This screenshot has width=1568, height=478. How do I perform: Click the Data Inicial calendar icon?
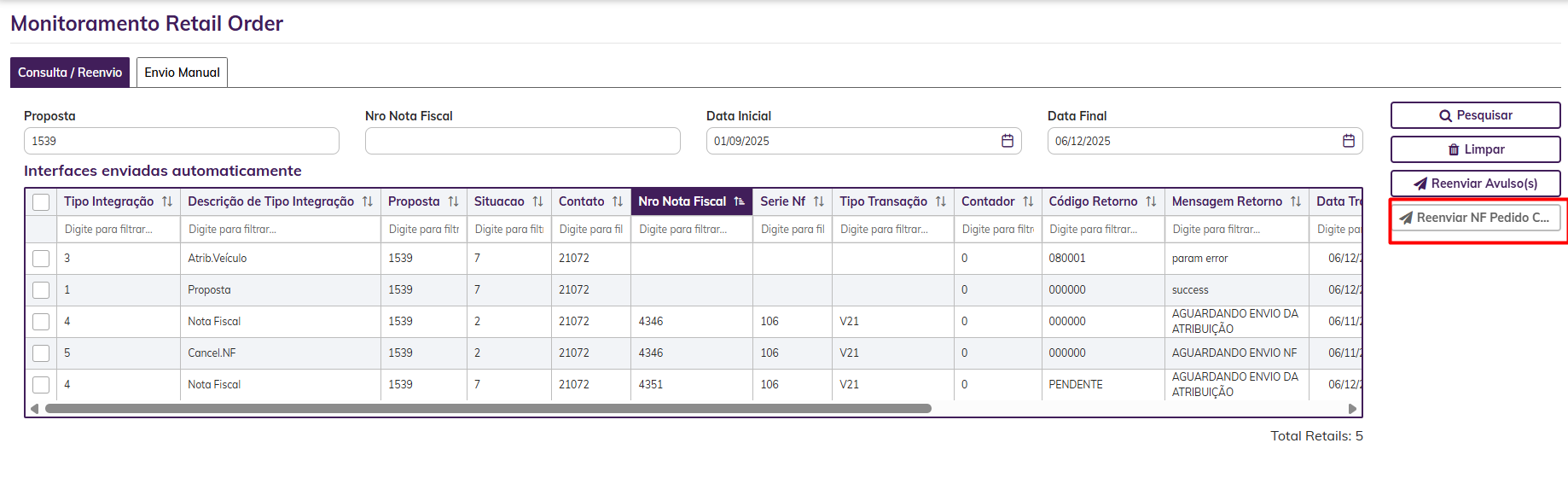click(x=1007, y=141)
